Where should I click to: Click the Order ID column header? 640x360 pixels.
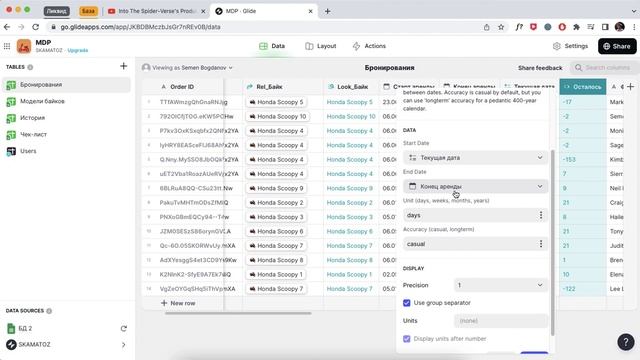182,87
